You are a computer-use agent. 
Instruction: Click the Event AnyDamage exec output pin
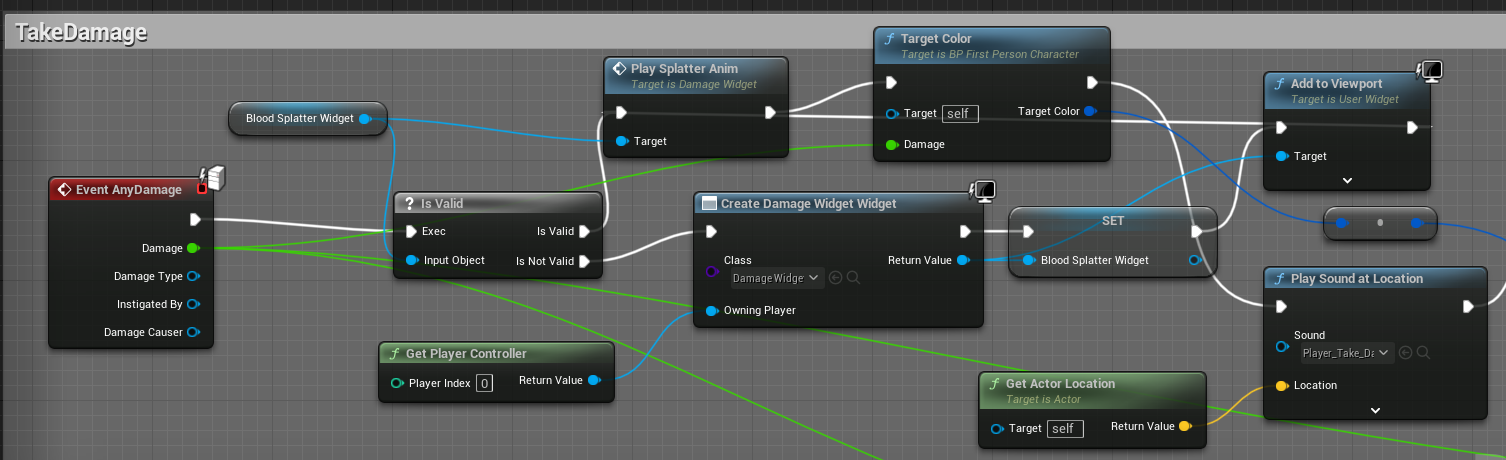(x=195, y=220)
